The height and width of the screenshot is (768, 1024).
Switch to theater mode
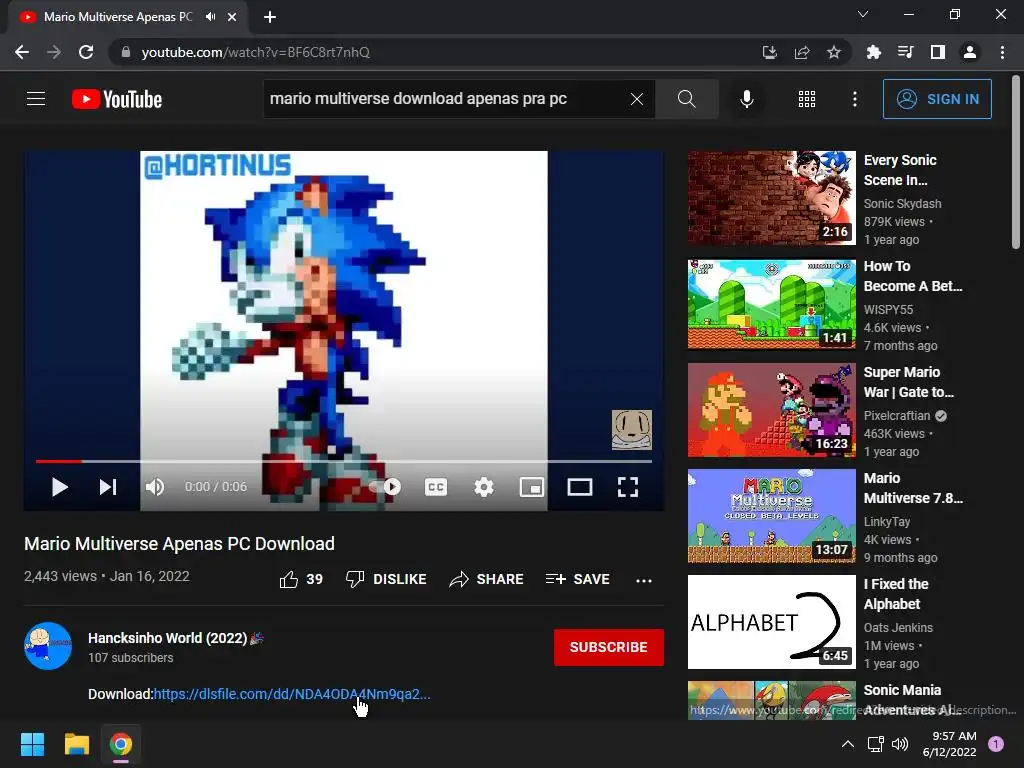click(x=580, y=487)
